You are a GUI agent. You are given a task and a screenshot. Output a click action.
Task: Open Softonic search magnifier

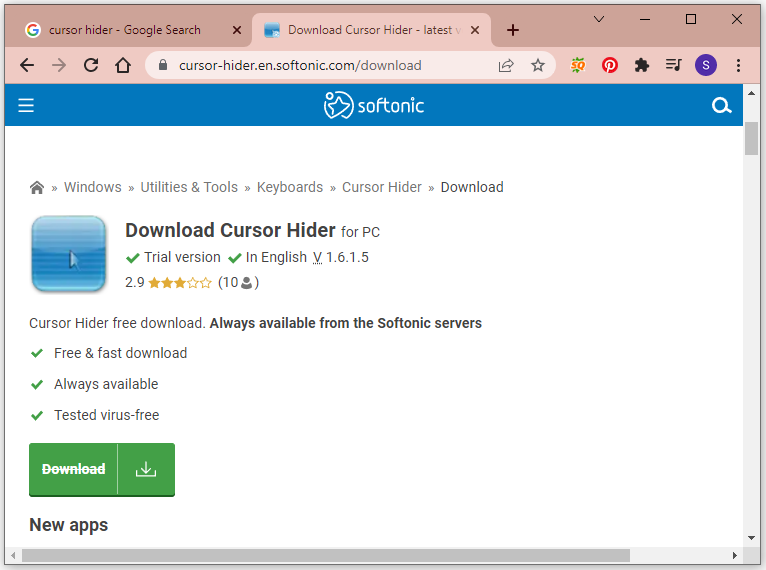(x=721, y=105)
